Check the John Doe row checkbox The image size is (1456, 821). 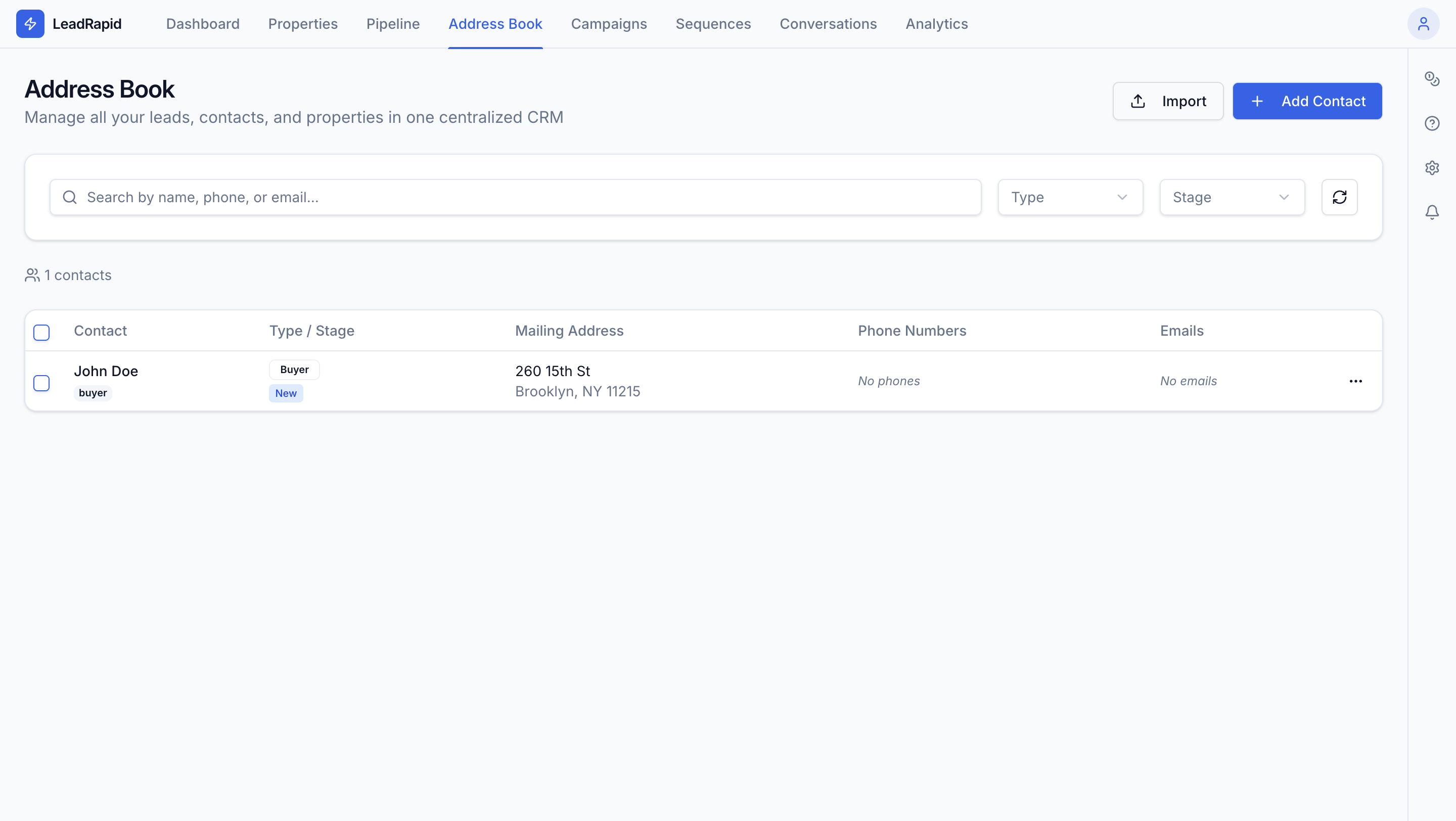(41, 383)
